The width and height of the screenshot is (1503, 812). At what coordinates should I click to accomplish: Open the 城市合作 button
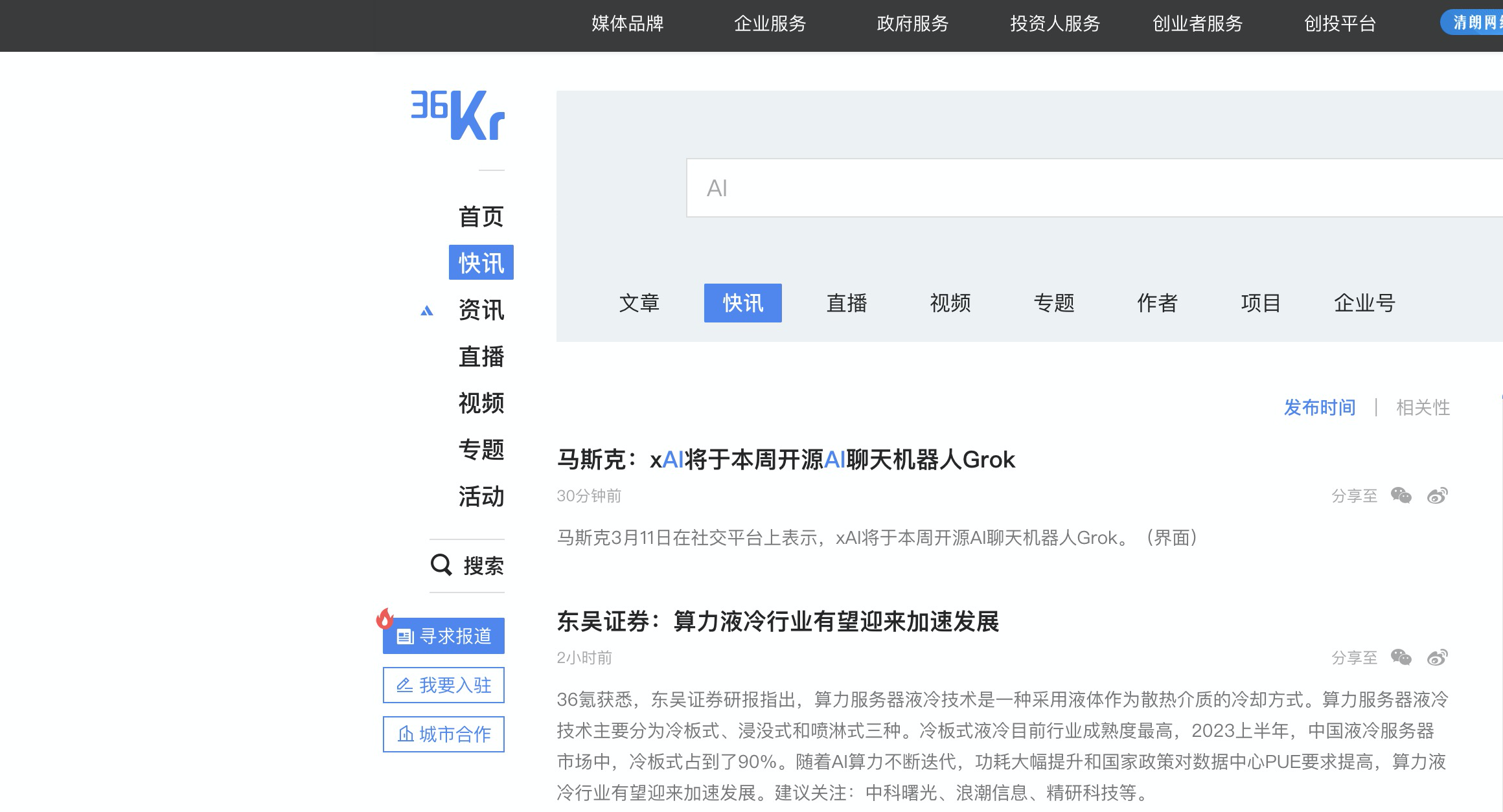pyautogui.click(x=444, y=734)
